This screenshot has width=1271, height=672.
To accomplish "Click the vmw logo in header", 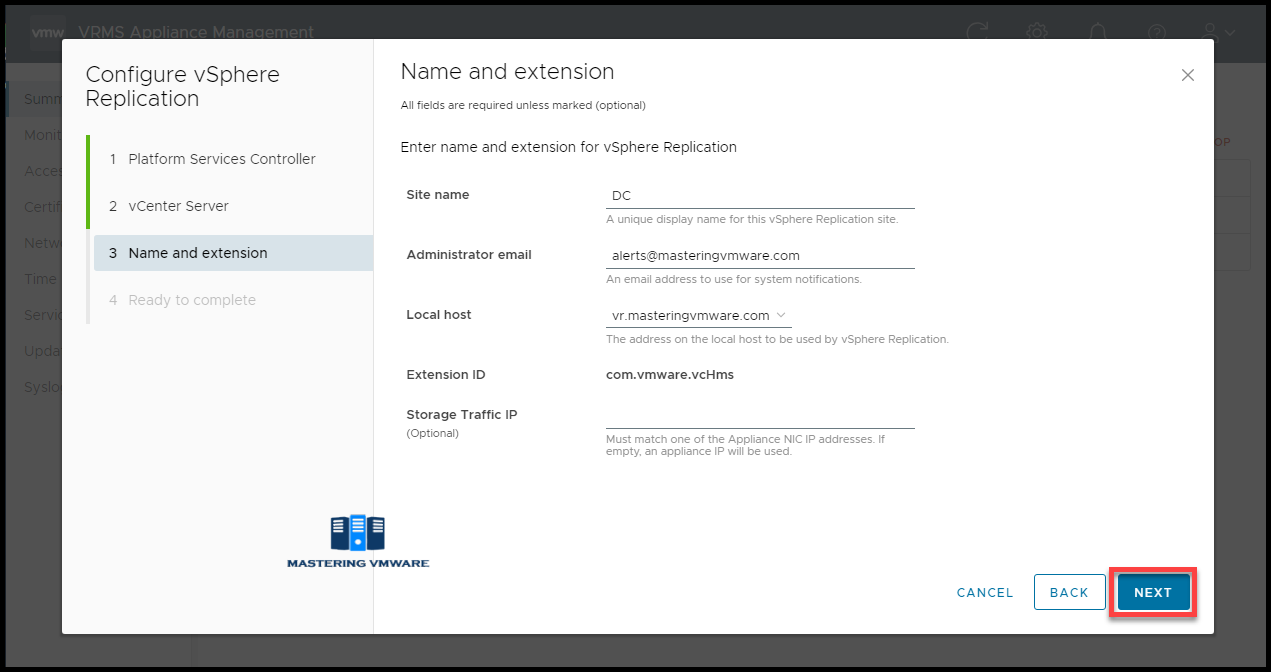I will pos(47,32).
